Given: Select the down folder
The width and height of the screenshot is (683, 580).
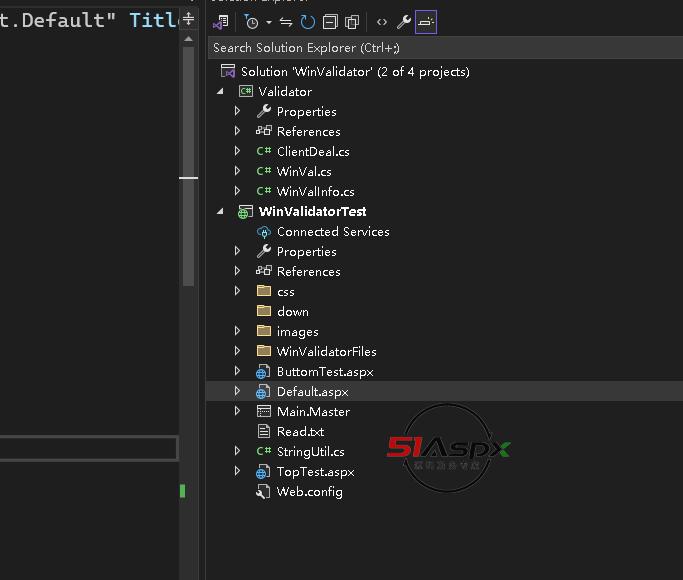Looking at the screenshot, I should [x=293, y=312].
